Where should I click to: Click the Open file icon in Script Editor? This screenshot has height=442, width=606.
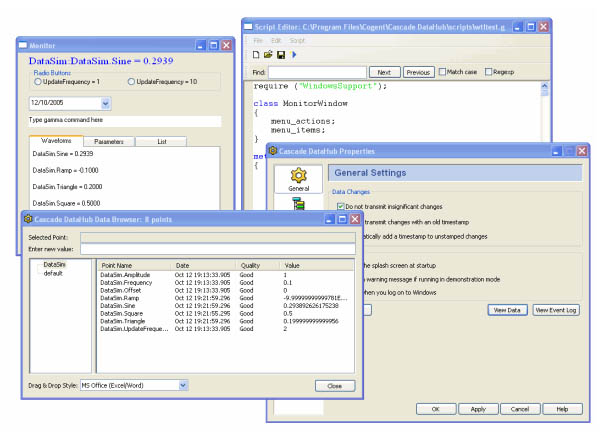click(268, 55)
